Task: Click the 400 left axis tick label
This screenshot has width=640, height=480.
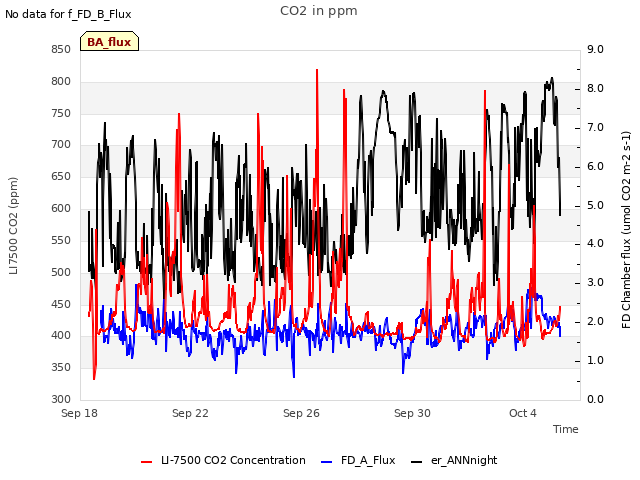Action: point(61,336)
